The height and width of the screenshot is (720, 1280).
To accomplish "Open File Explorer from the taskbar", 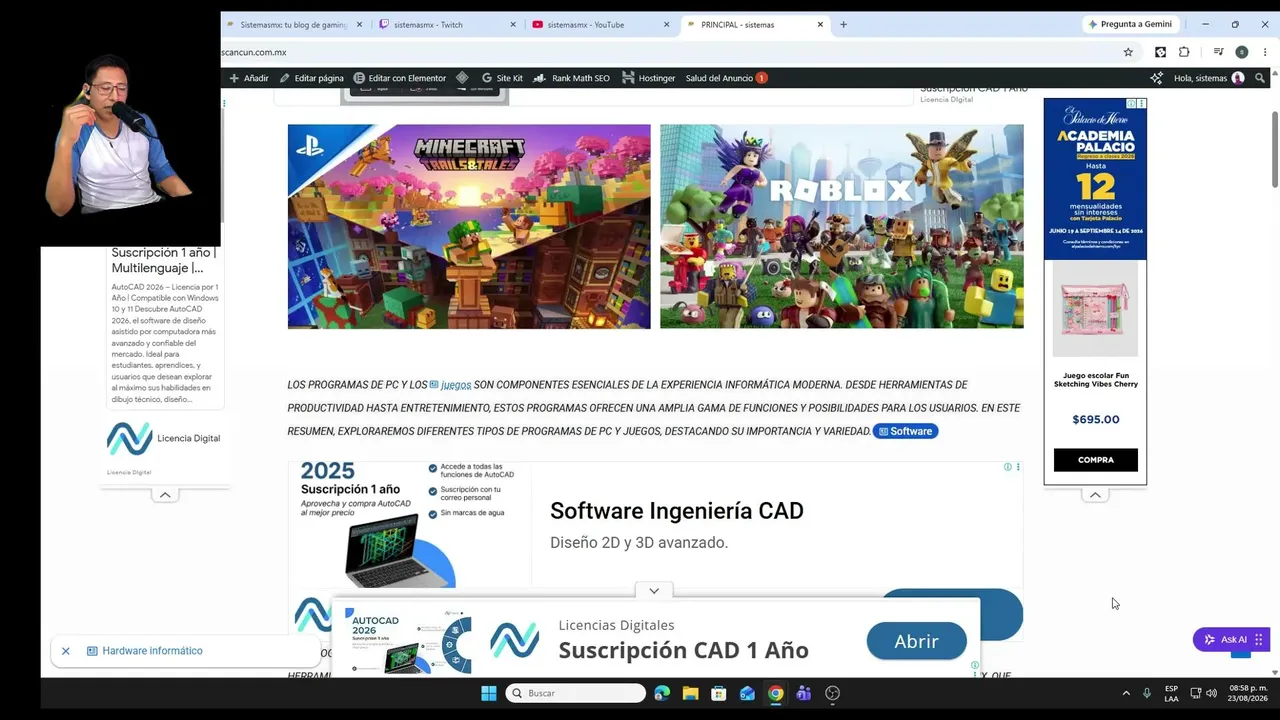I will [690, 693].
